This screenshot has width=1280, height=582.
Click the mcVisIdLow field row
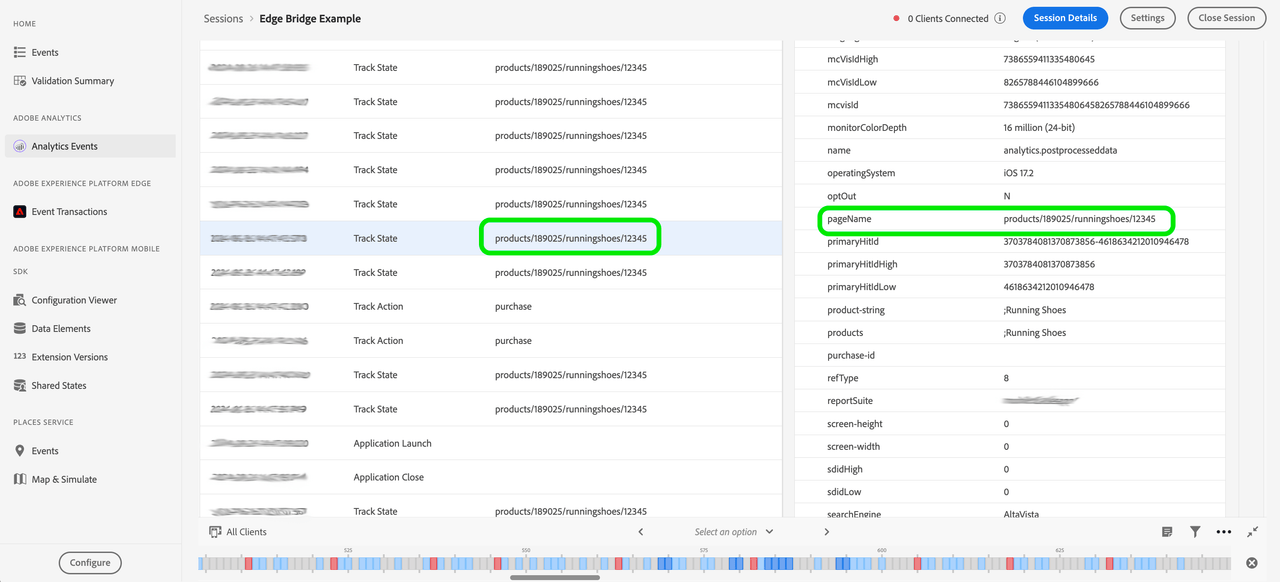point(1010,82)
